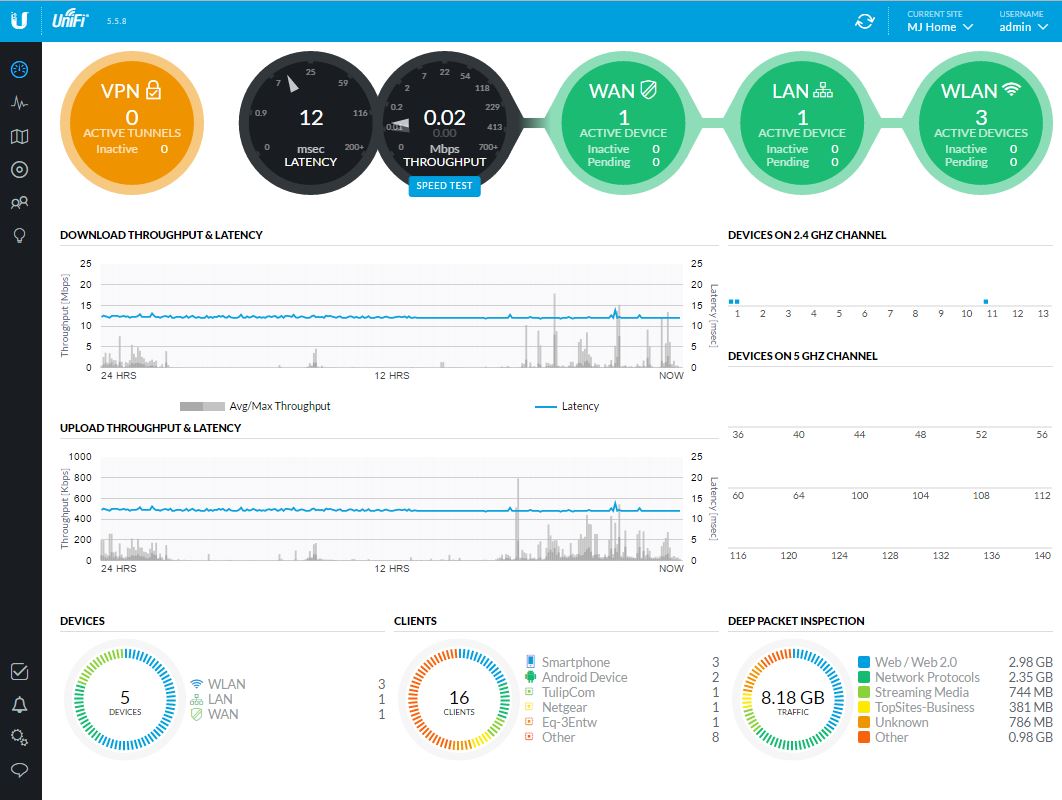The image size is (1062, 800).
Task: Click the refresh icon in top bar
Action: tap(864, 21)
